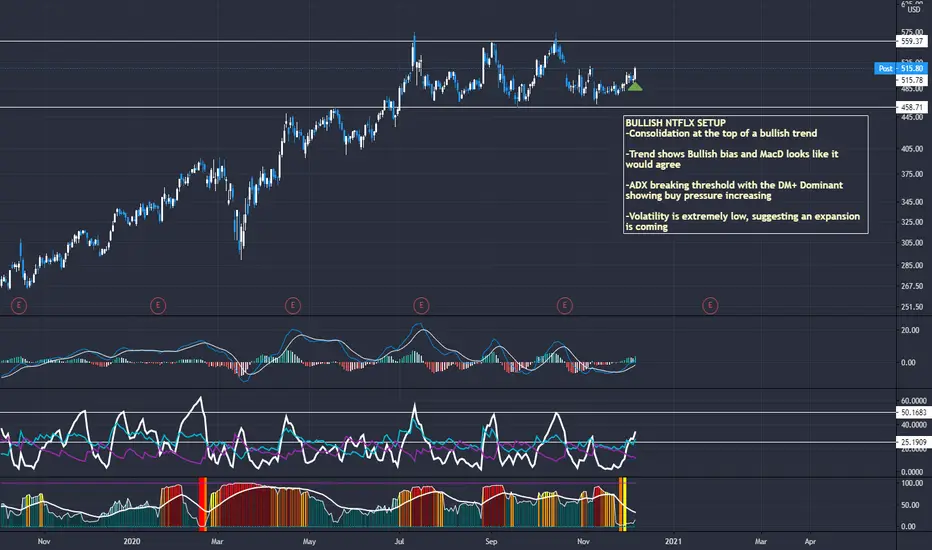The image size is (932, 550).
Task: Click the 251.50 price axis value
Action: tap(912, 307)
